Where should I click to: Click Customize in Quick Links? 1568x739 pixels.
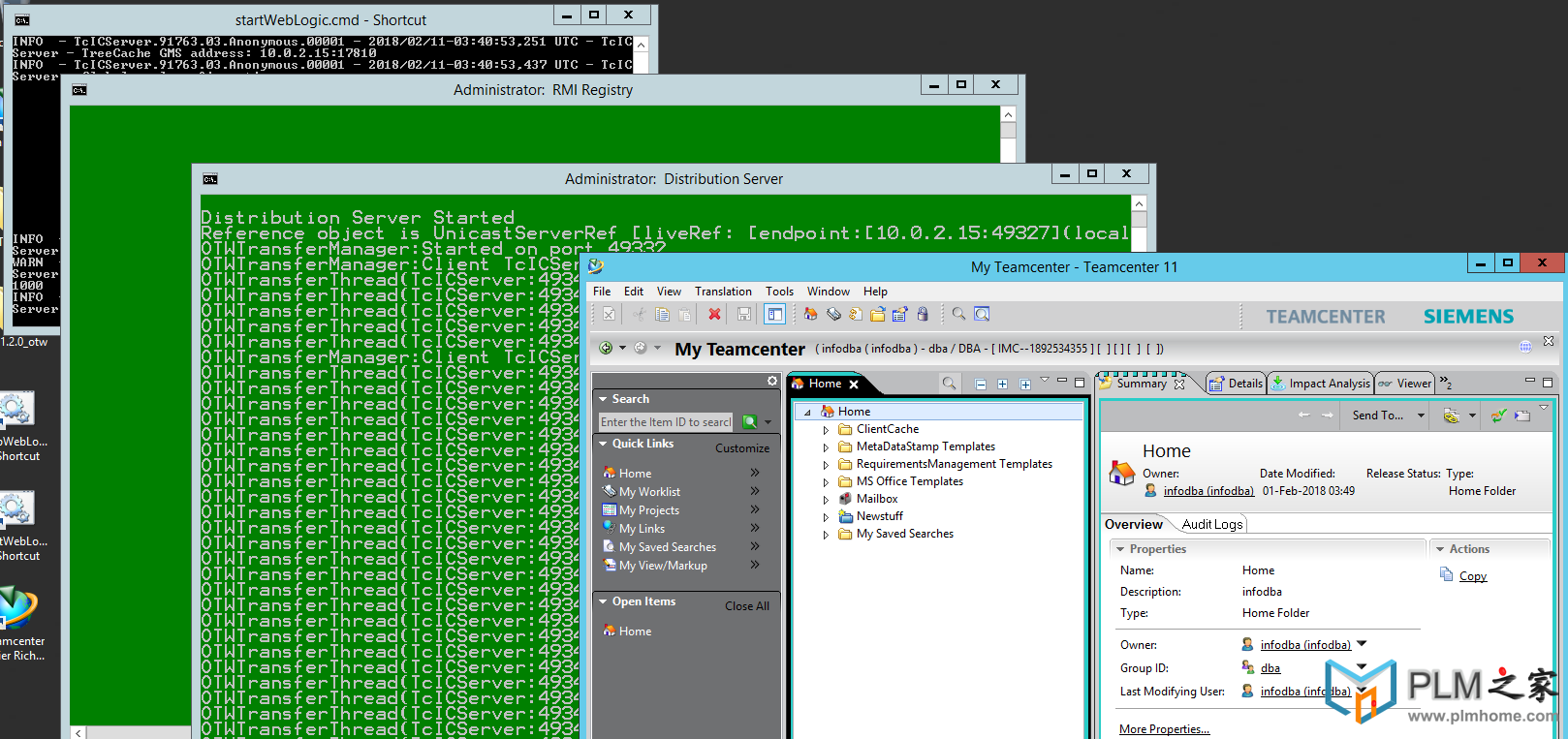pyautogui.click(x=742, y=448)
